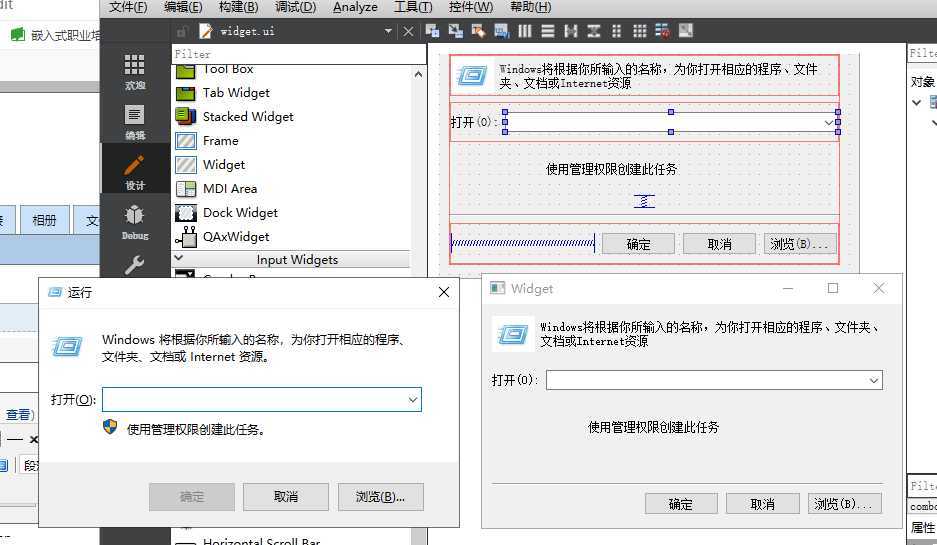Select label 使用管理权限创建此任务 on the design canvas
This screenshot has width=937, height=545.
tap(611, 169)
